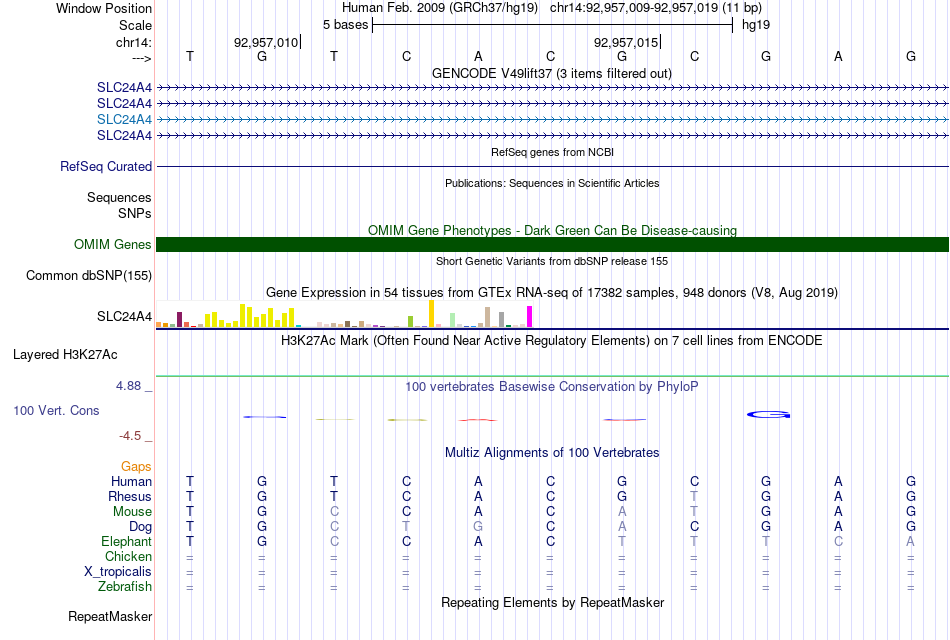Screen dimensions: 950x640
Task: Click the Human alignment row label
Action: 131,482
